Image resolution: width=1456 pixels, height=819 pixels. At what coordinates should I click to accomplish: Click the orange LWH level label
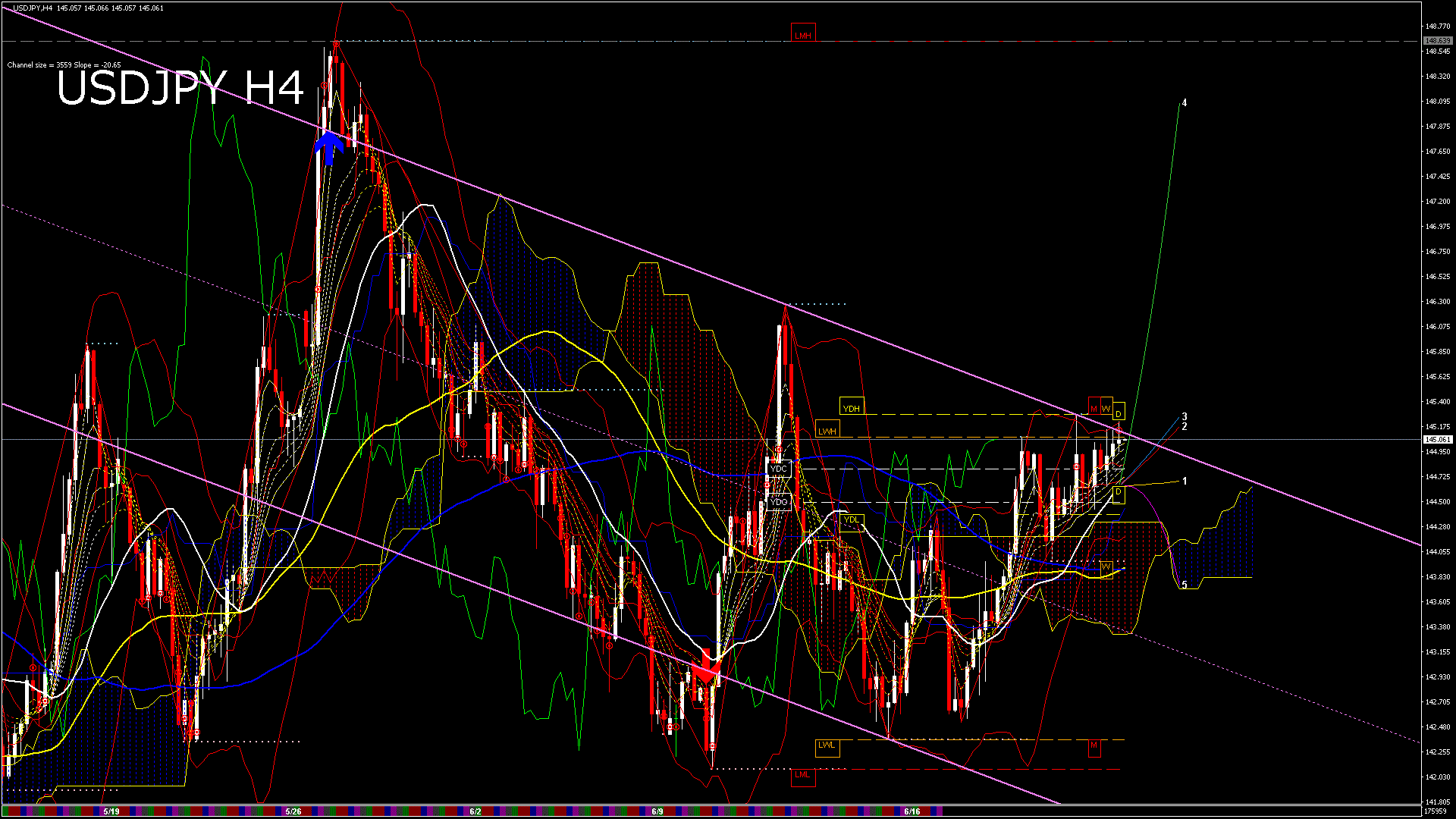[x=827, y=431]
